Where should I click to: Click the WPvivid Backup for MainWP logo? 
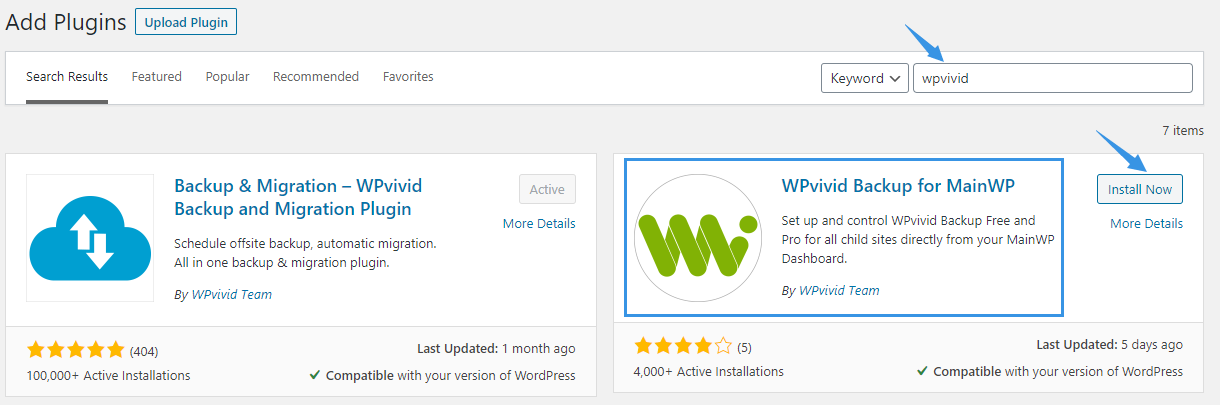pyautogui.click(x=698, y=238)
